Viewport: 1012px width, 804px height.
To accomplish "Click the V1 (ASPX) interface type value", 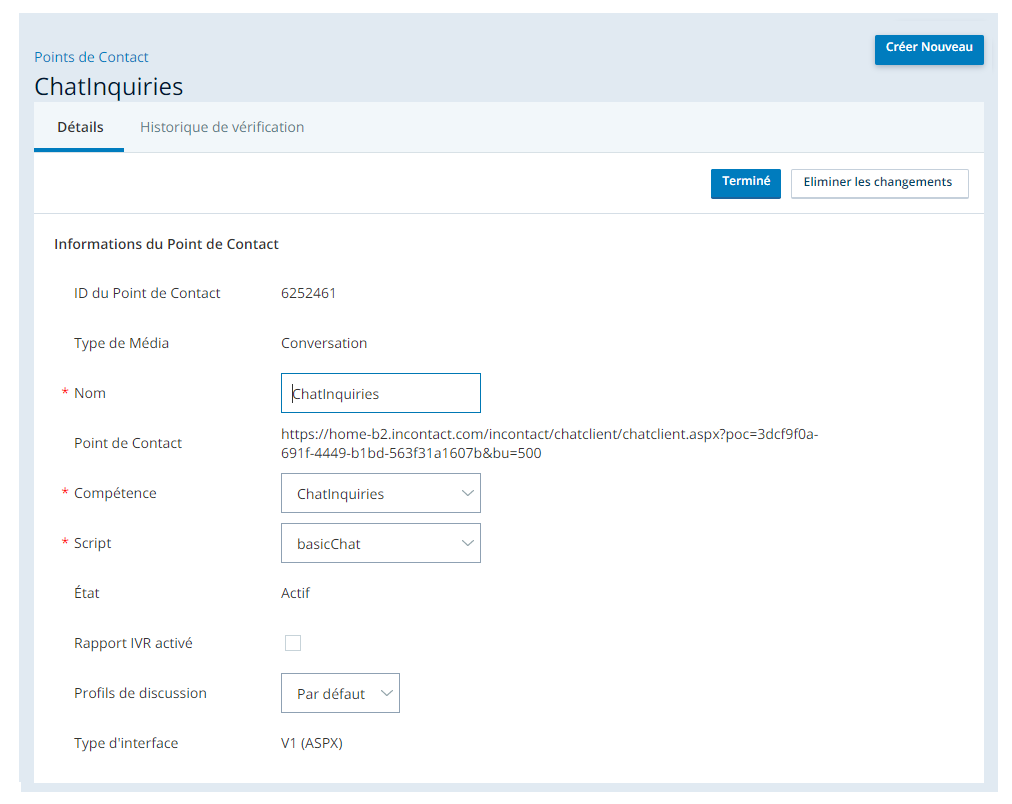I will [312, 743].
